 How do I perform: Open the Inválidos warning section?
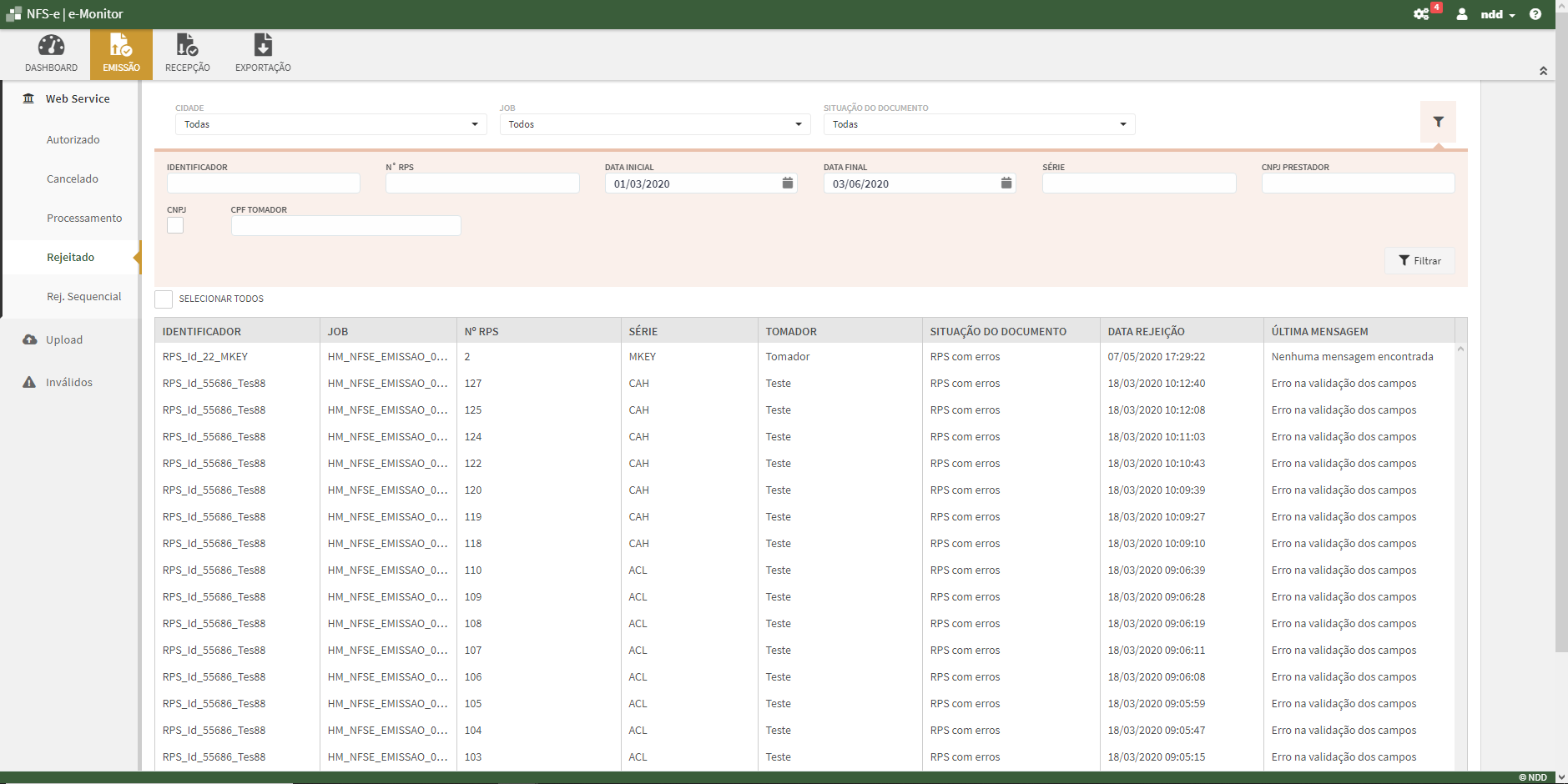pos(70,381)
